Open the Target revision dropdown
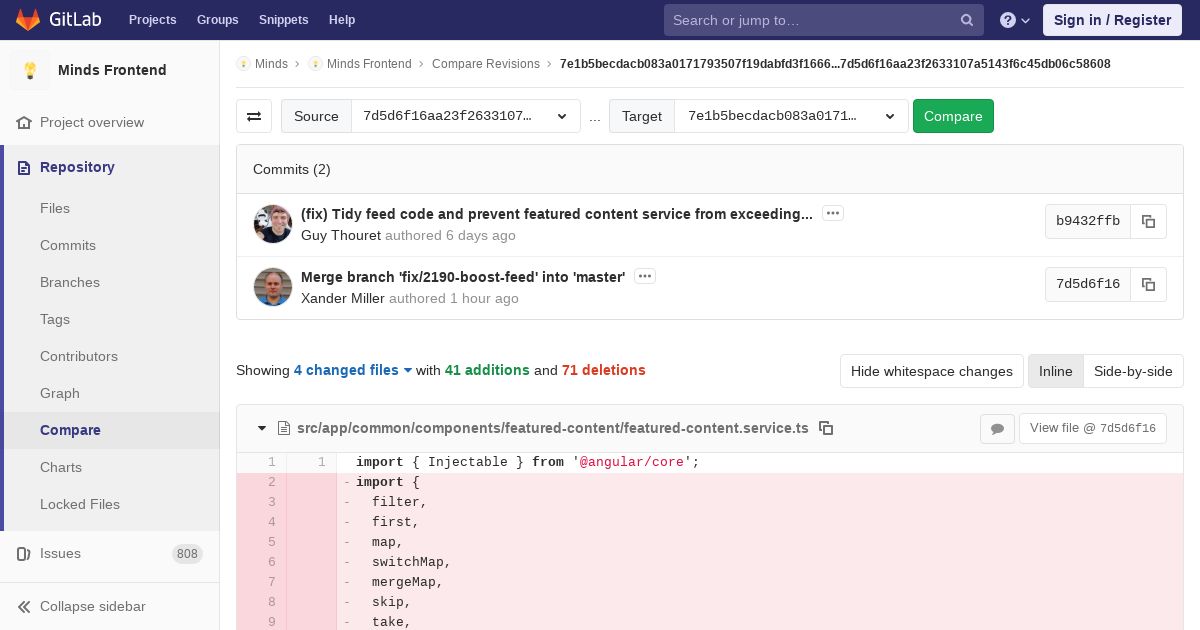 point(790,116)
